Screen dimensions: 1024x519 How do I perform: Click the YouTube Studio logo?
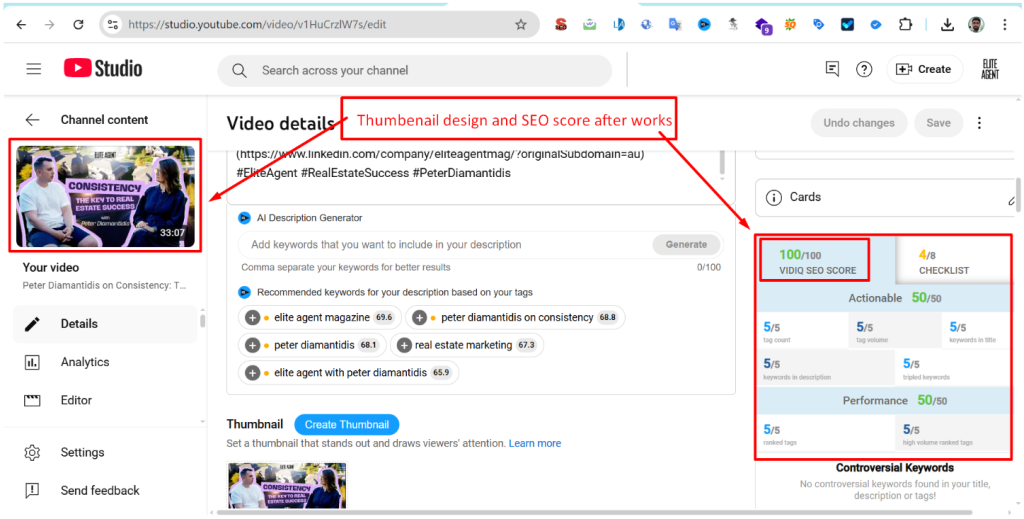[x=103, y=68]
